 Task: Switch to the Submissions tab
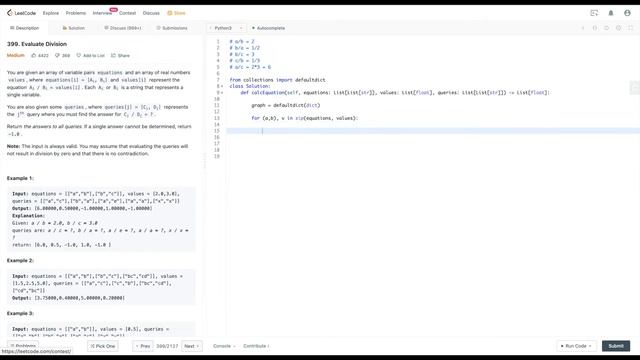coord(172,28)
